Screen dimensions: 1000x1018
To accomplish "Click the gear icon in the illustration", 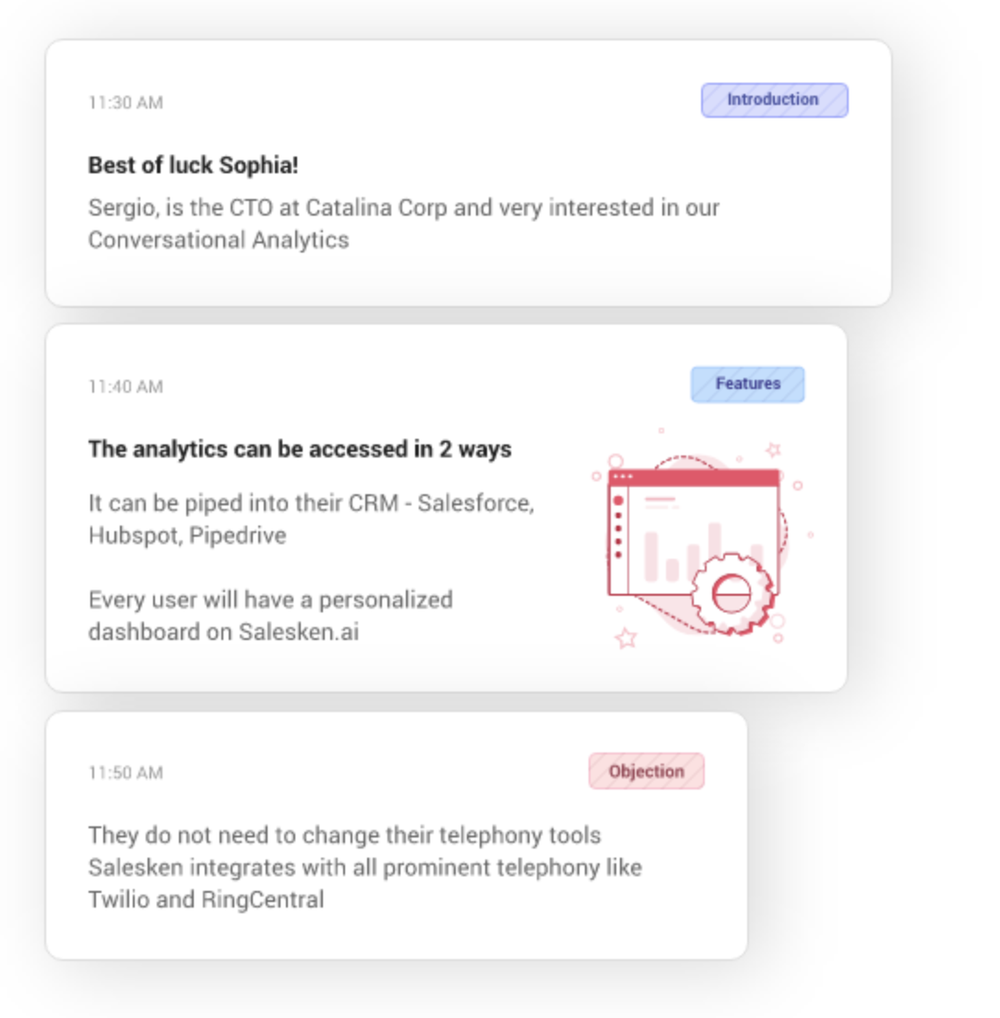I will tap(732, 593).
